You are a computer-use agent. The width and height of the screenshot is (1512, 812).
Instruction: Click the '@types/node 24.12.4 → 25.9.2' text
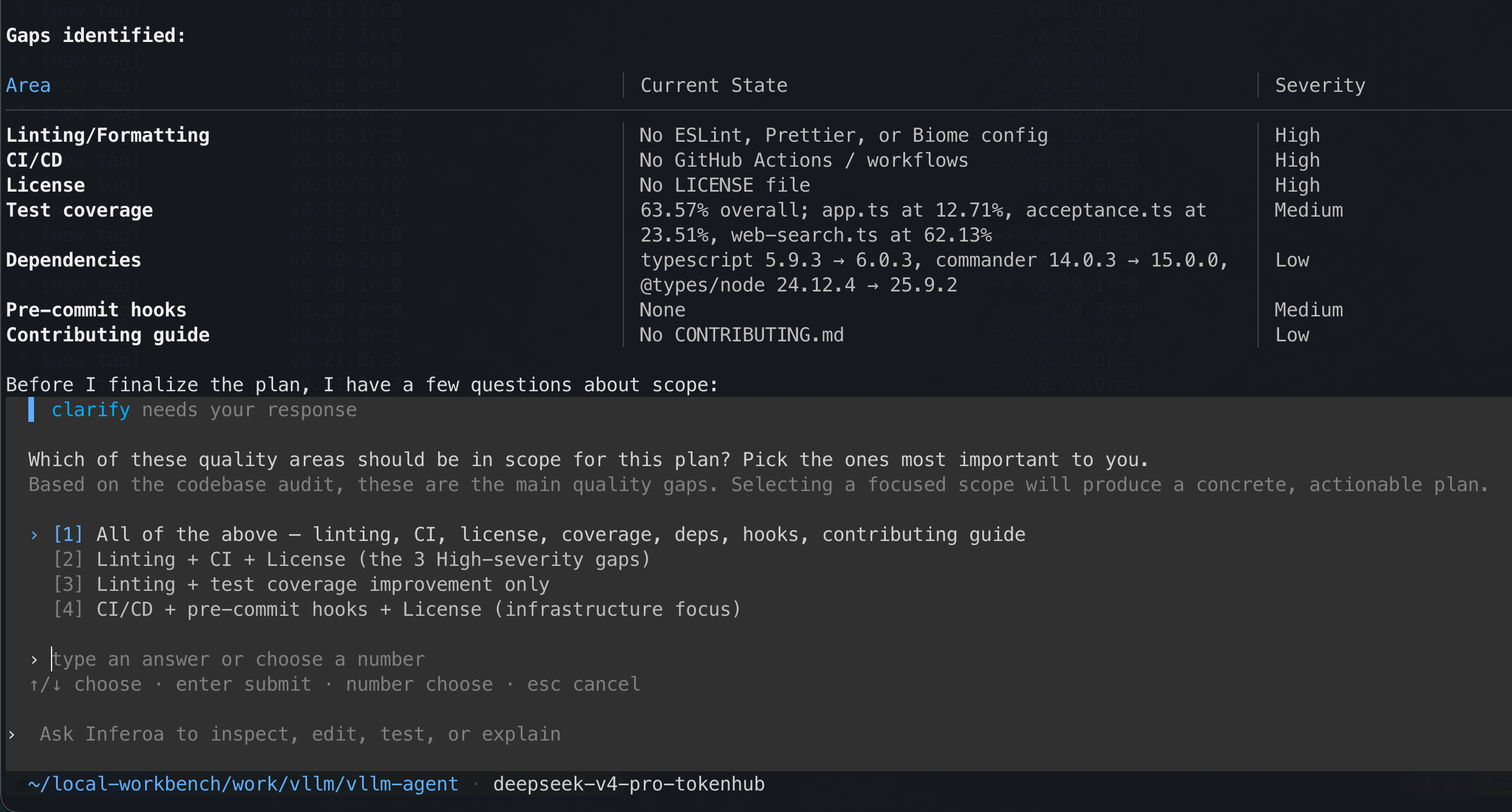[799, 285]
